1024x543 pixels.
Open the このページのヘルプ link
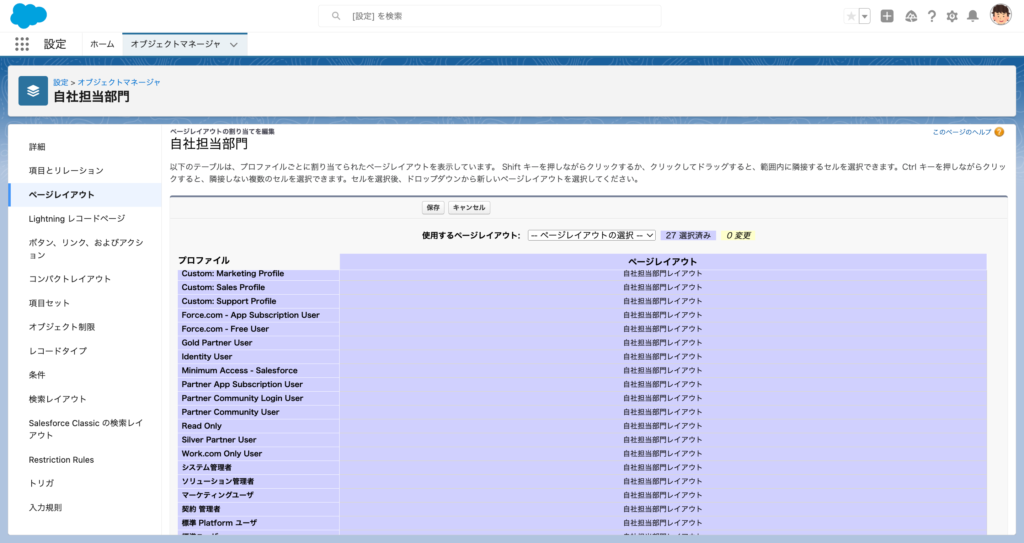tap(961, 132)
